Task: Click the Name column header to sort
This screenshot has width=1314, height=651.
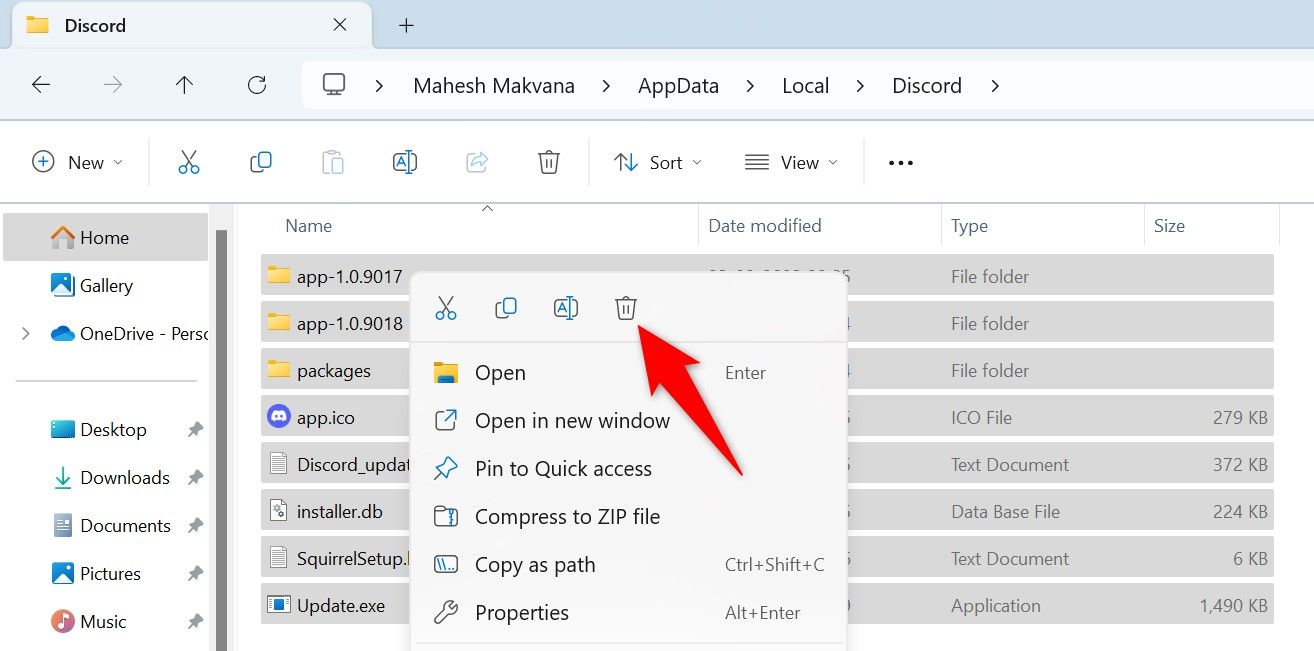Action: pos(308,225)
